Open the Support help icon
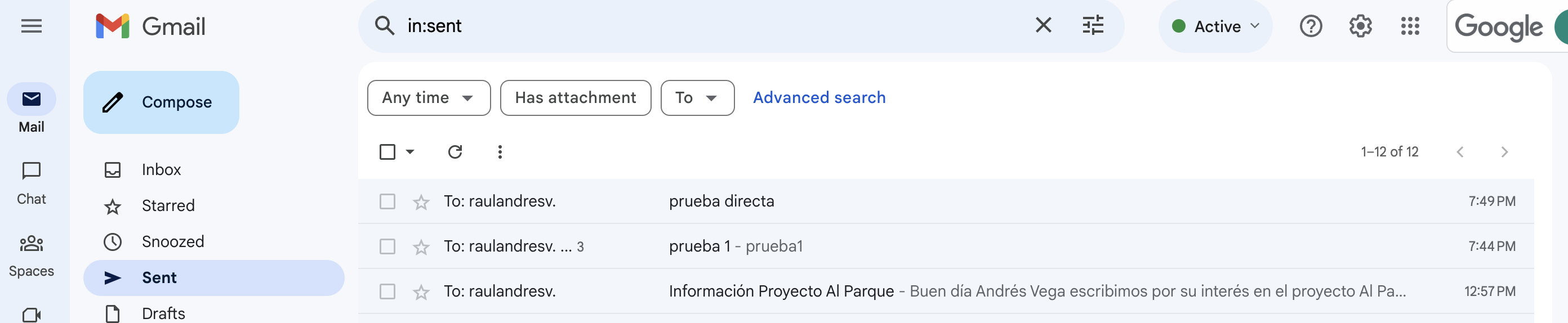The width and height of the screenshot is (1568, 323). point(1311,26)
